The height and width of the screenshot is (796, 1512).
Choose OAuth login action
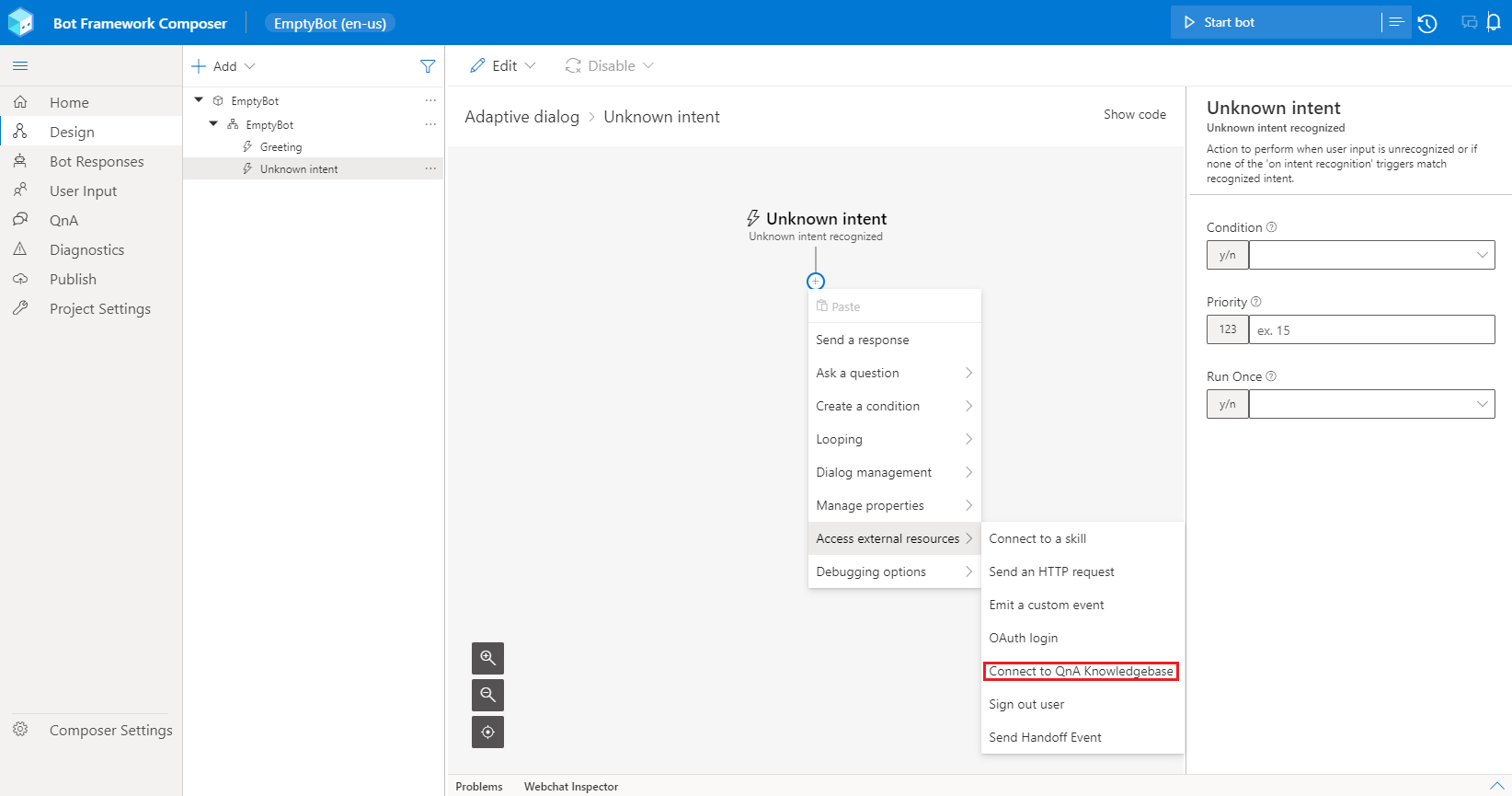1082,638
